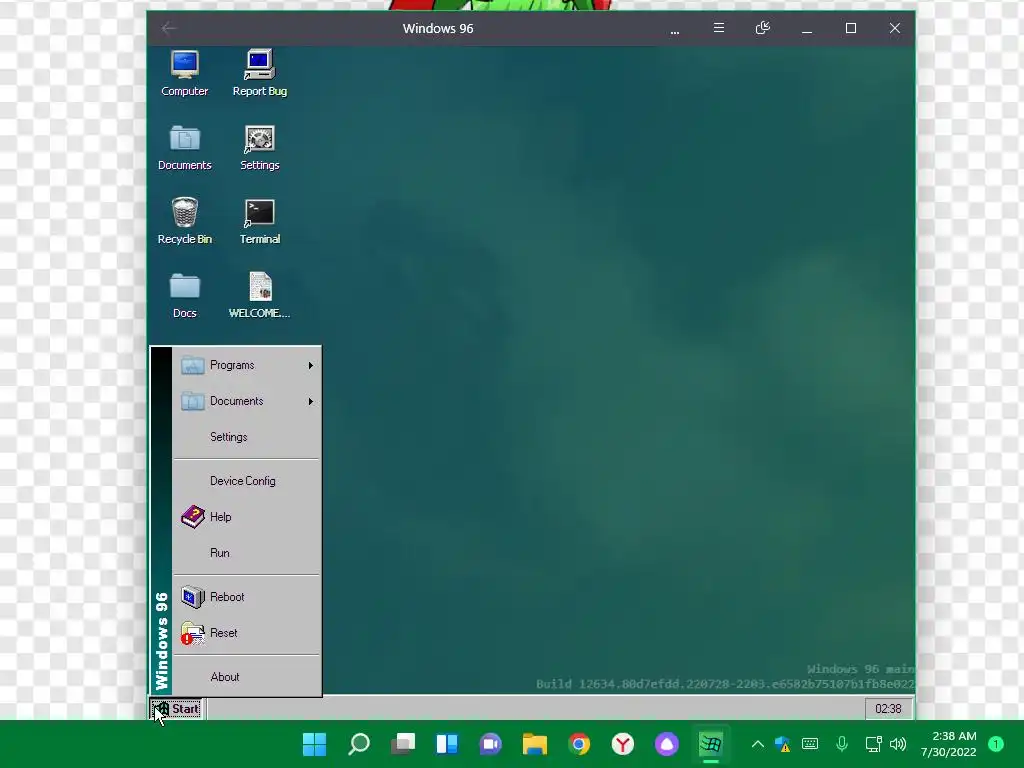Launch Yandex Browser from the taskbar
Image resolution: width=1024 pixels, height=768 pixels.
(622, 744)
